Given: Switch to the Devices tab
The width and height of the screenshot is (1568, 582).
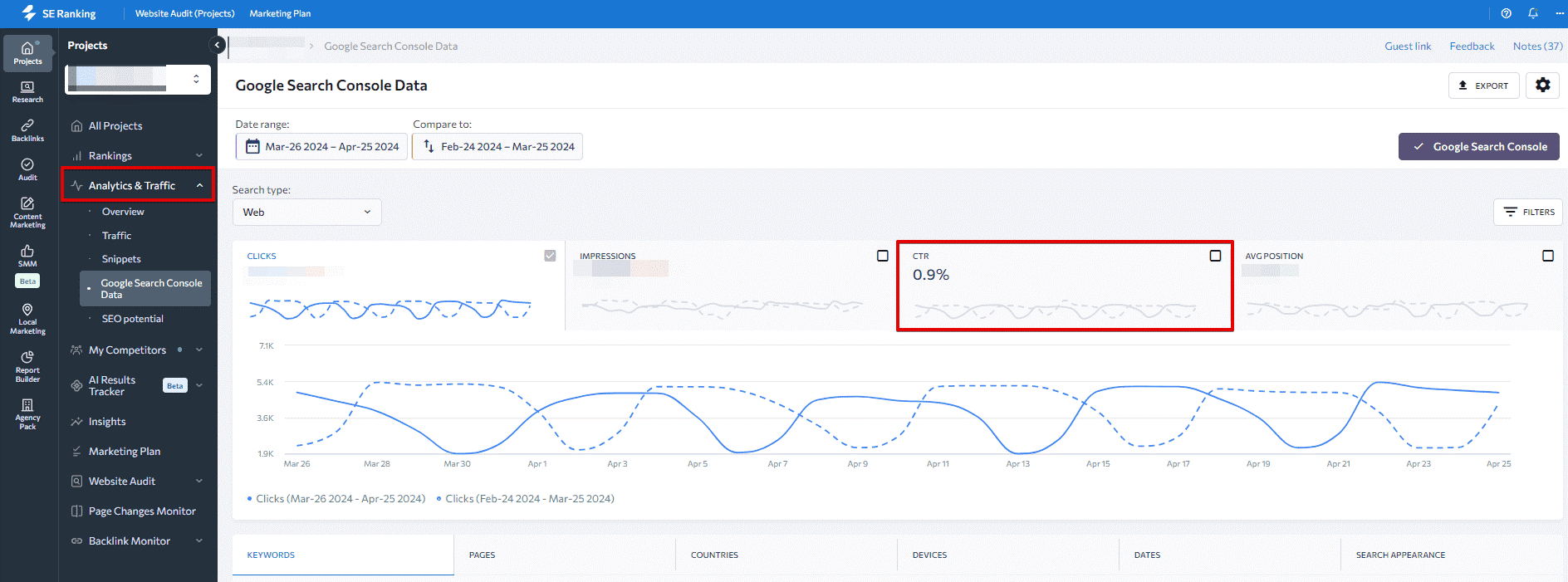Looking at the screenshot, I should click(x=1008, y=555).
